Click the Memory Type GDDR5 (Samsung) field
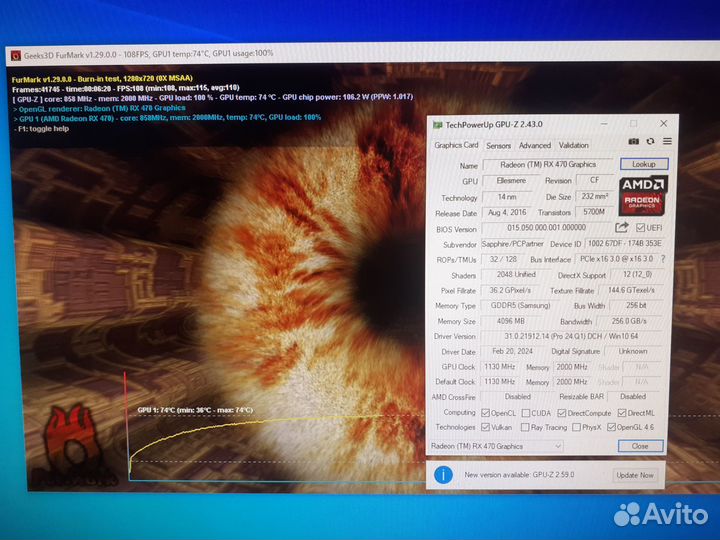Image resolution: width=720 pixels, height=540 pixels. click(520, 305)
